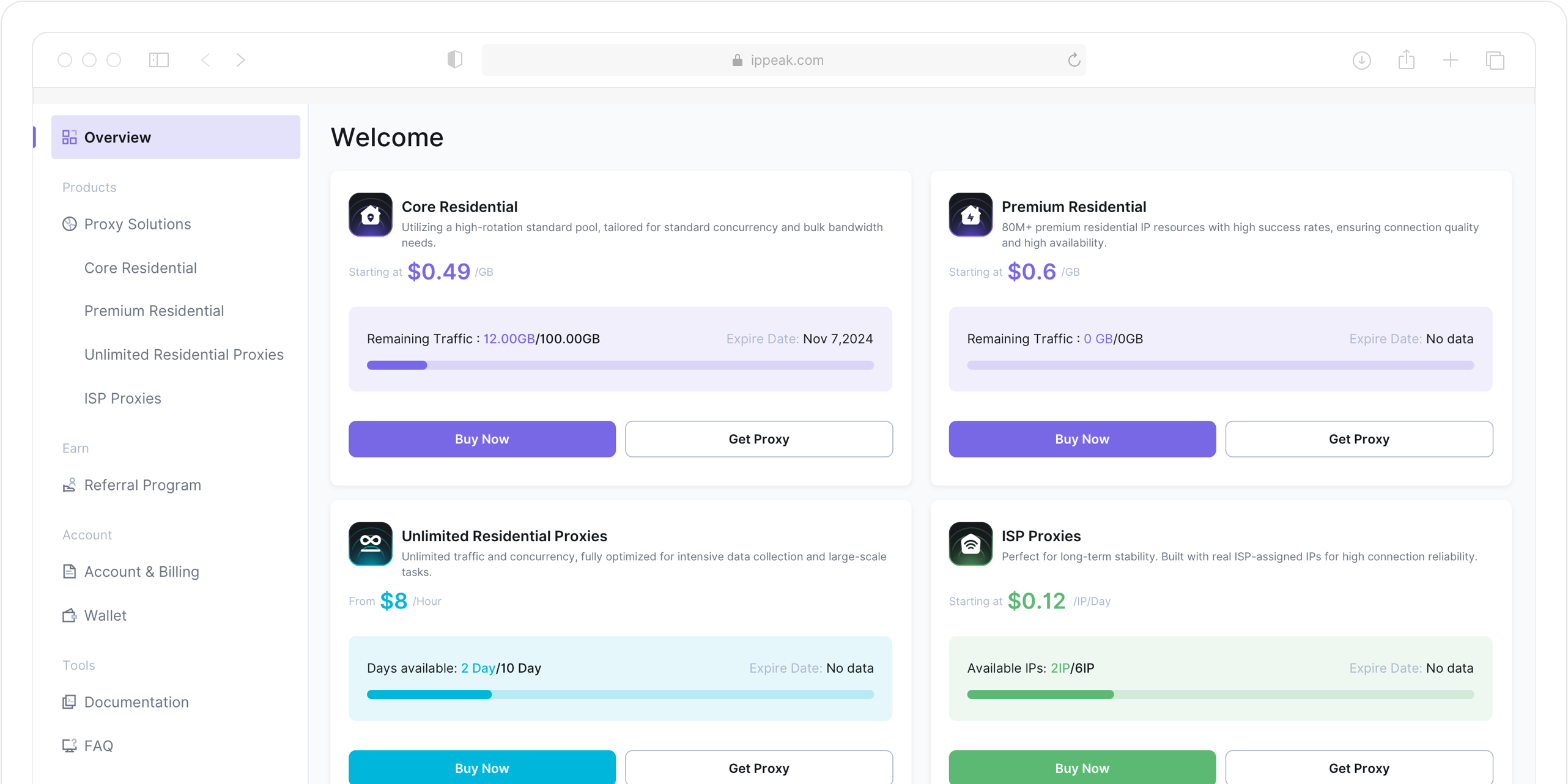Screen dimensions: 1568x784
Task: Click the Account & Billing document icon
Action: [69, 571]
